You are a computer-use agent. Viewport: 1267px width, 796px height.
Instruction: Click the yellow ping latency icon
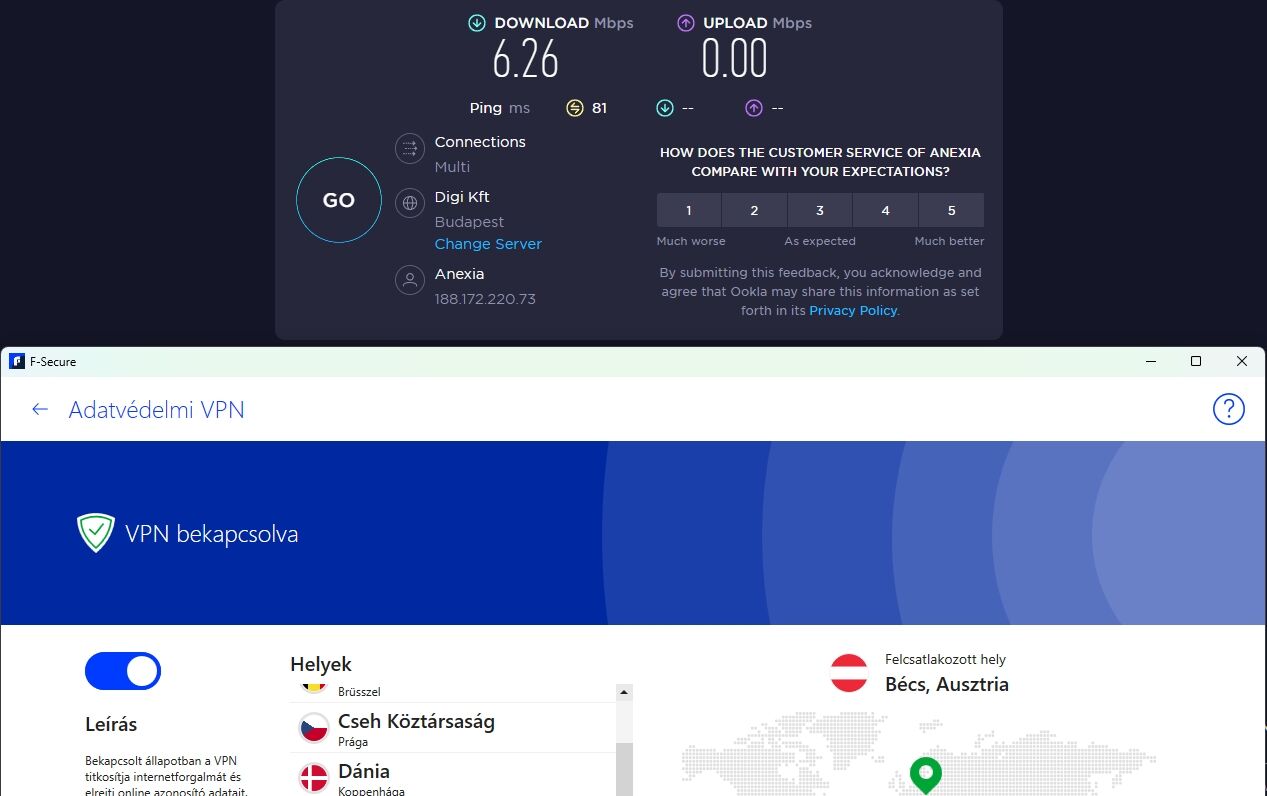[574, 108]
